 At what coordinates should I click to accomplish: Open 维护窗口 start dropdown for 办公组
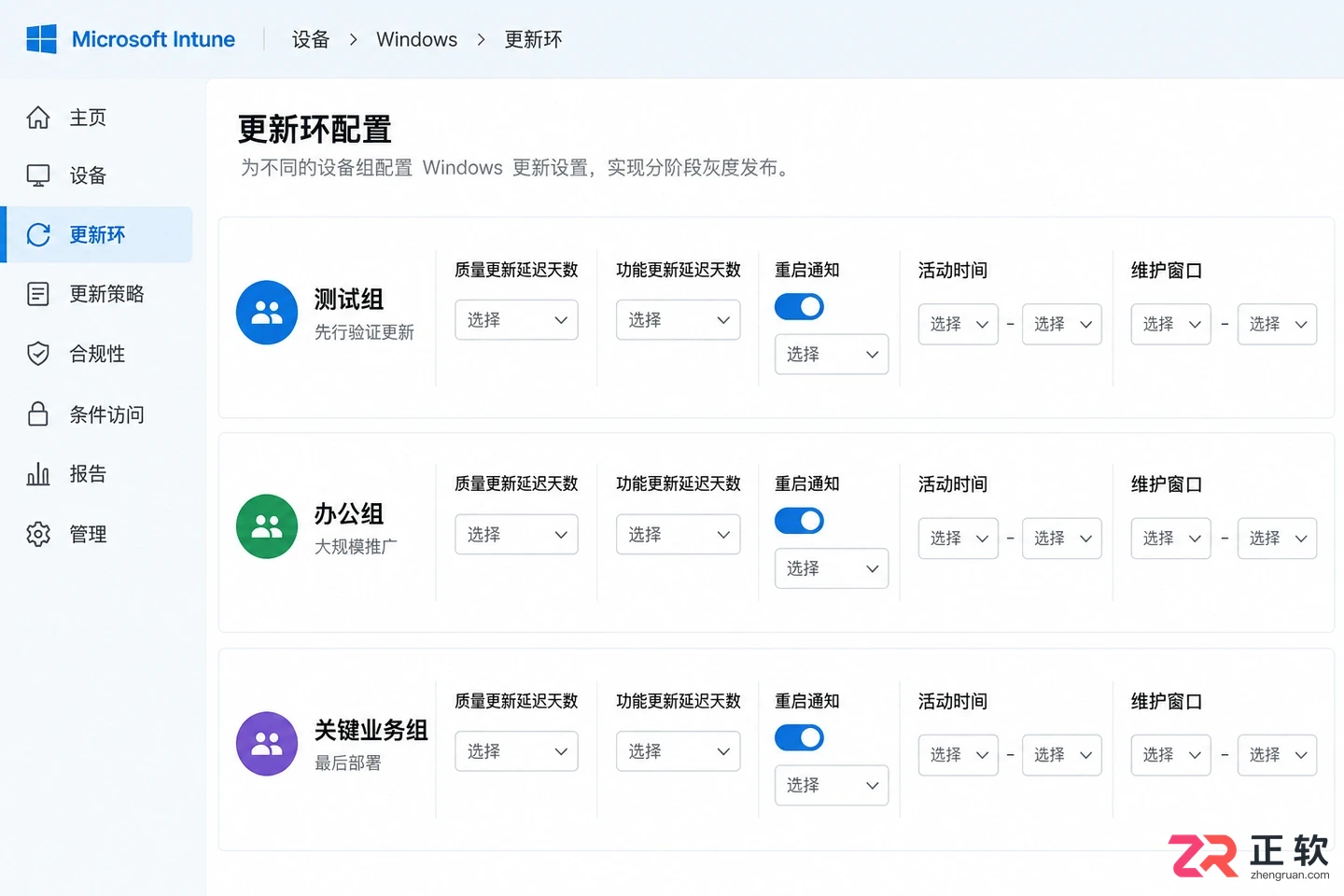(1171, 539)
